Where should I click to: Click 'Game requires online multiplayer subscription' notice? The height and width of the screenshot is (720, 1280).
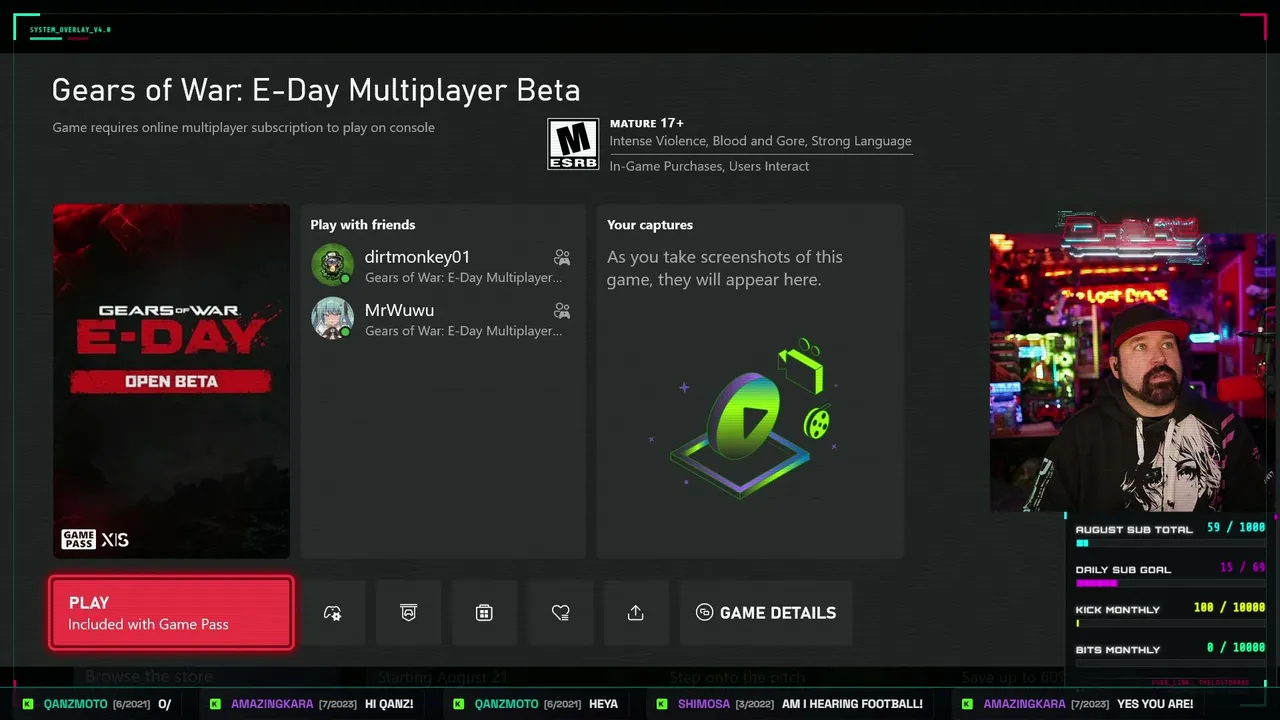(243, 128)
